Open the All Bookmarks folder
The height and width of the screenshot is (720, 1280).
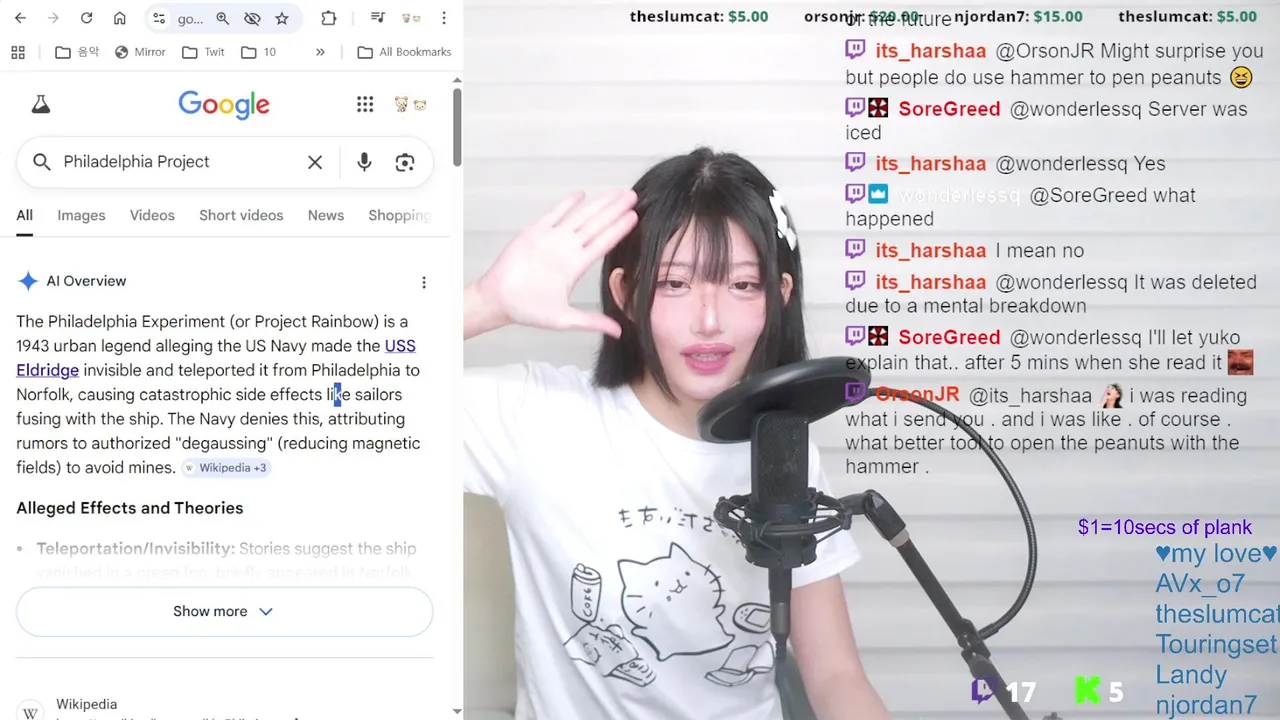tap(404, 52)
